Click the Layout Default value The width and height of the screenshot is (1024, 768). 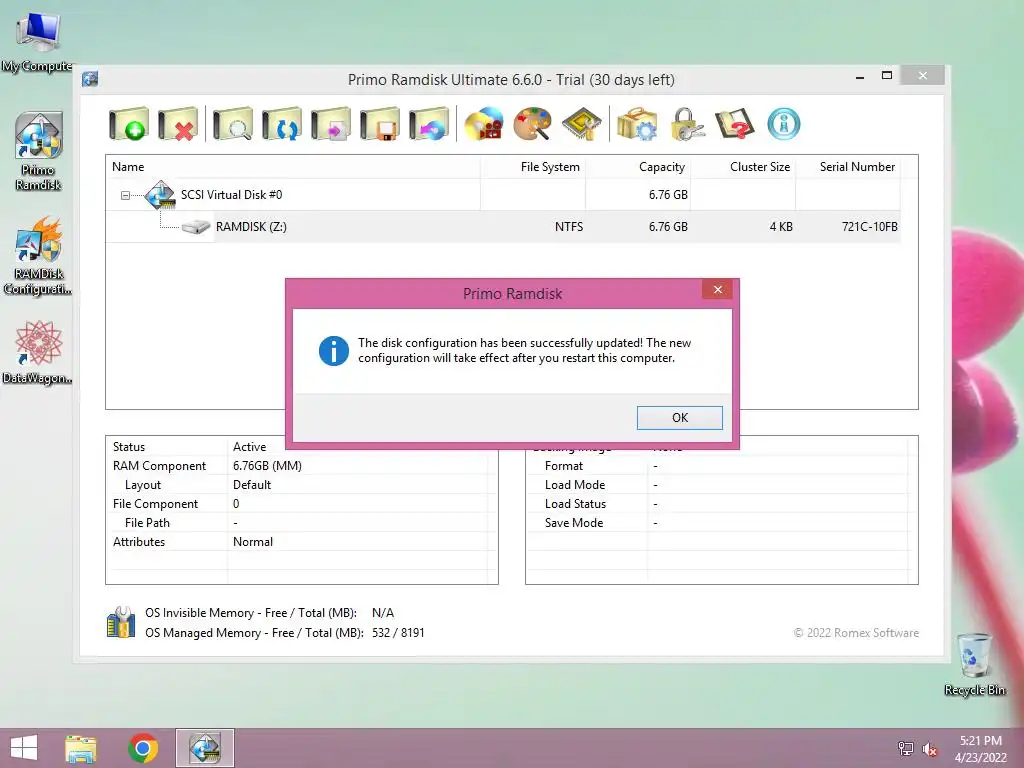click(x=252, y=485)
